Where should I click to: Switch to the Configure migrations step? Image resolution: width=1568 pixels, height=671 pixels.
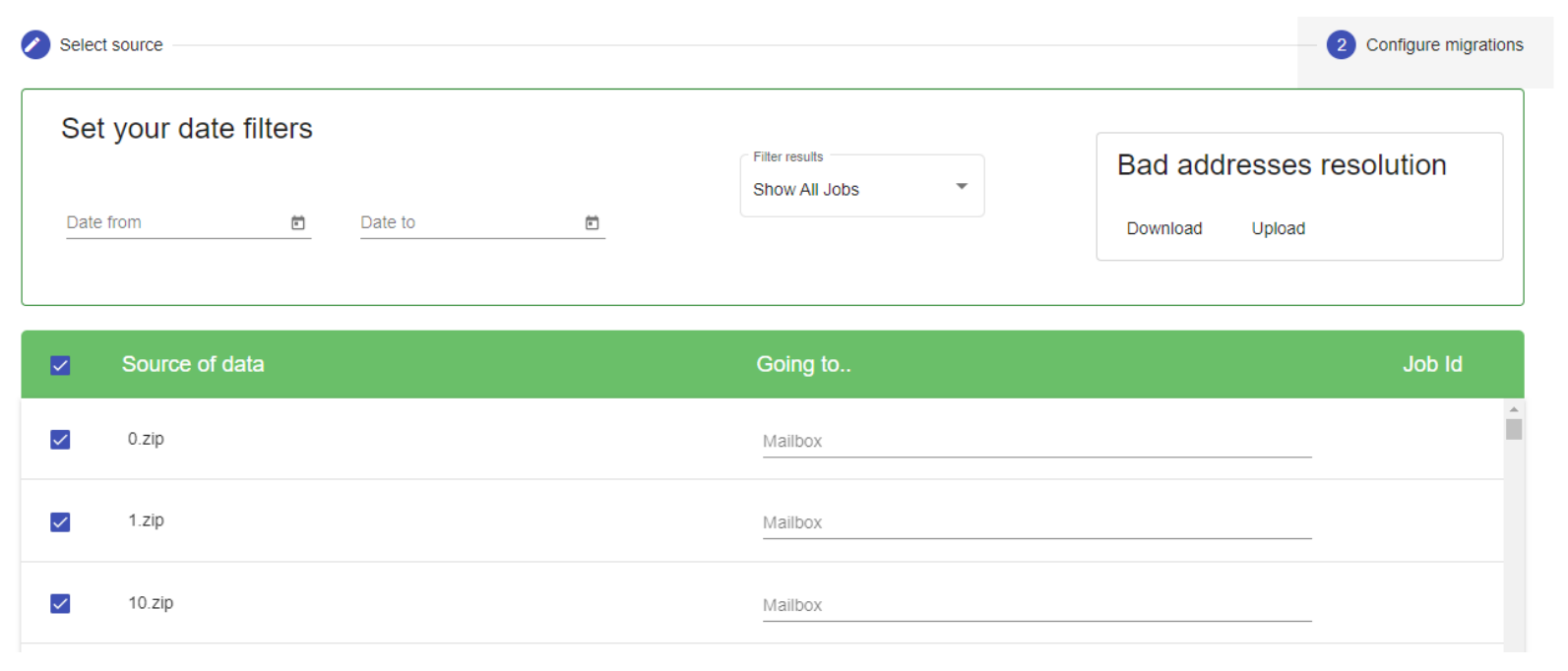(x=1443, y=45)
